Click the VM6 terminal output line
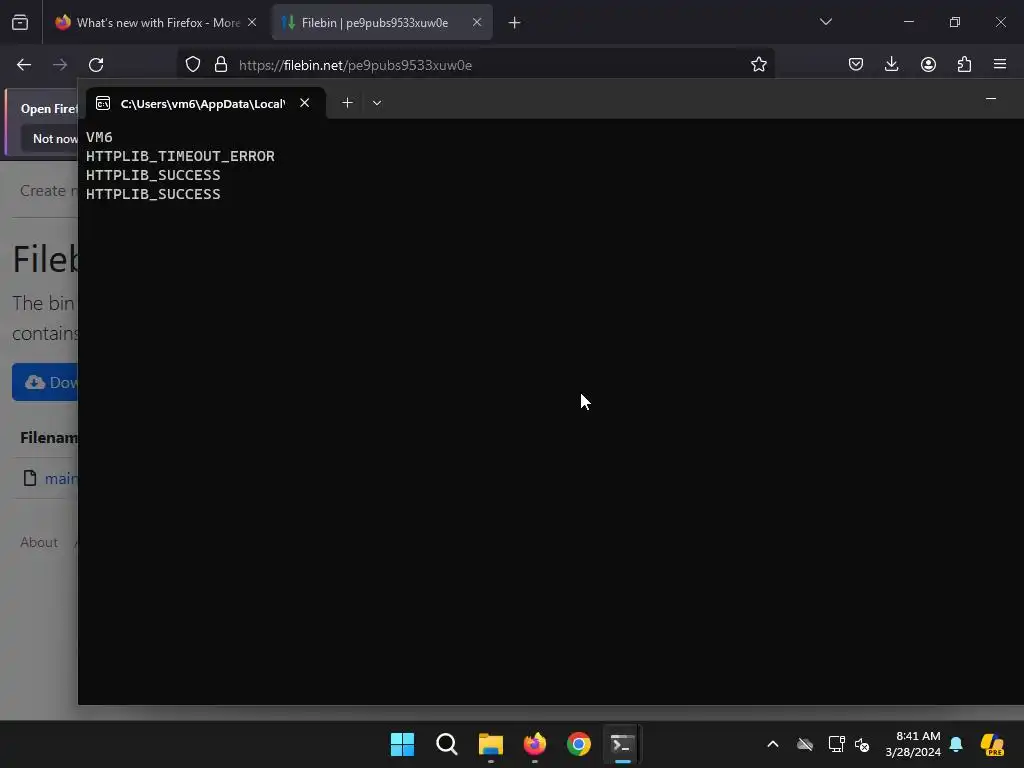Screen dimensions: 1024x768 pos(99,138)
